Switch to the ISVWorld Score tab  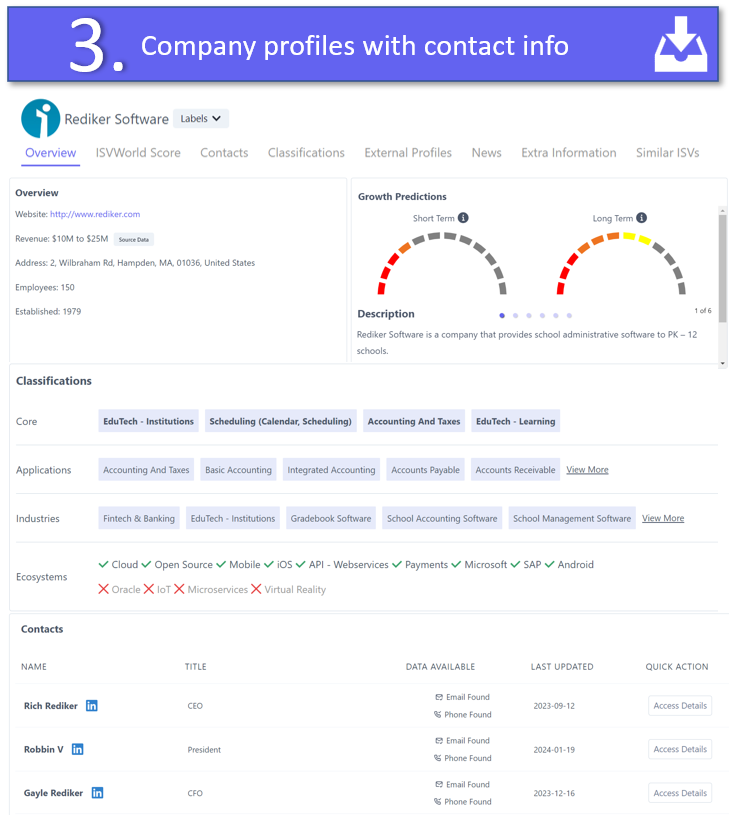[x=138, y=153]
